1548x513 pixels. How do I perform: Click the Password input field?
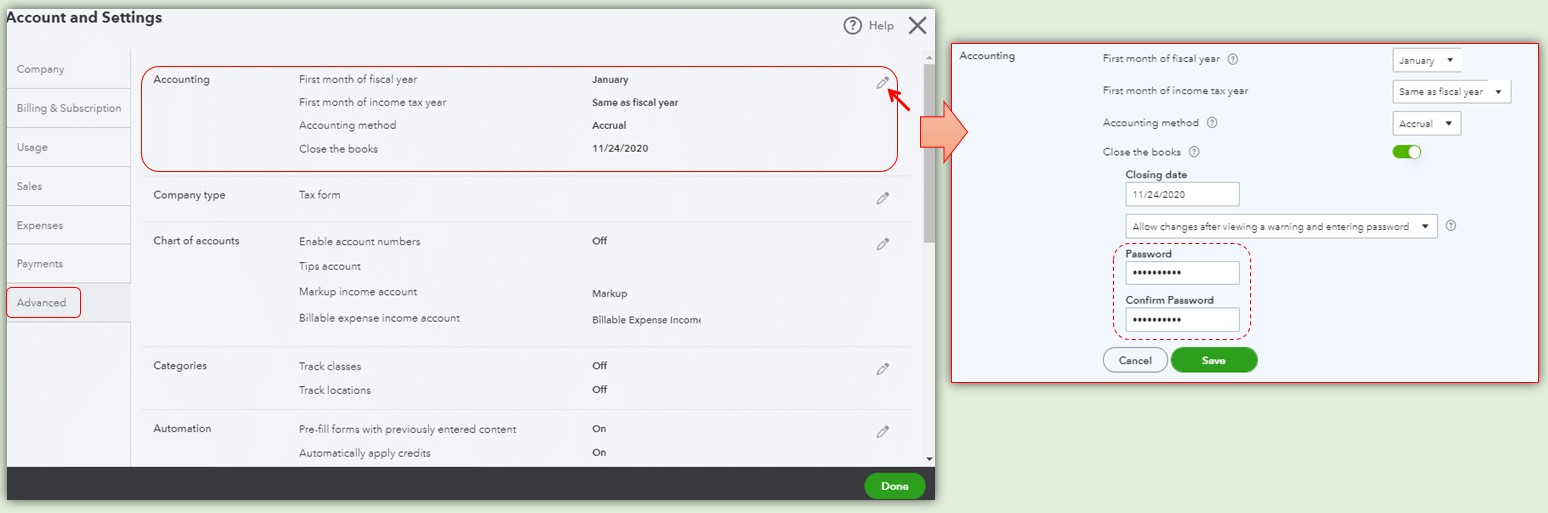pos(1182,273)
